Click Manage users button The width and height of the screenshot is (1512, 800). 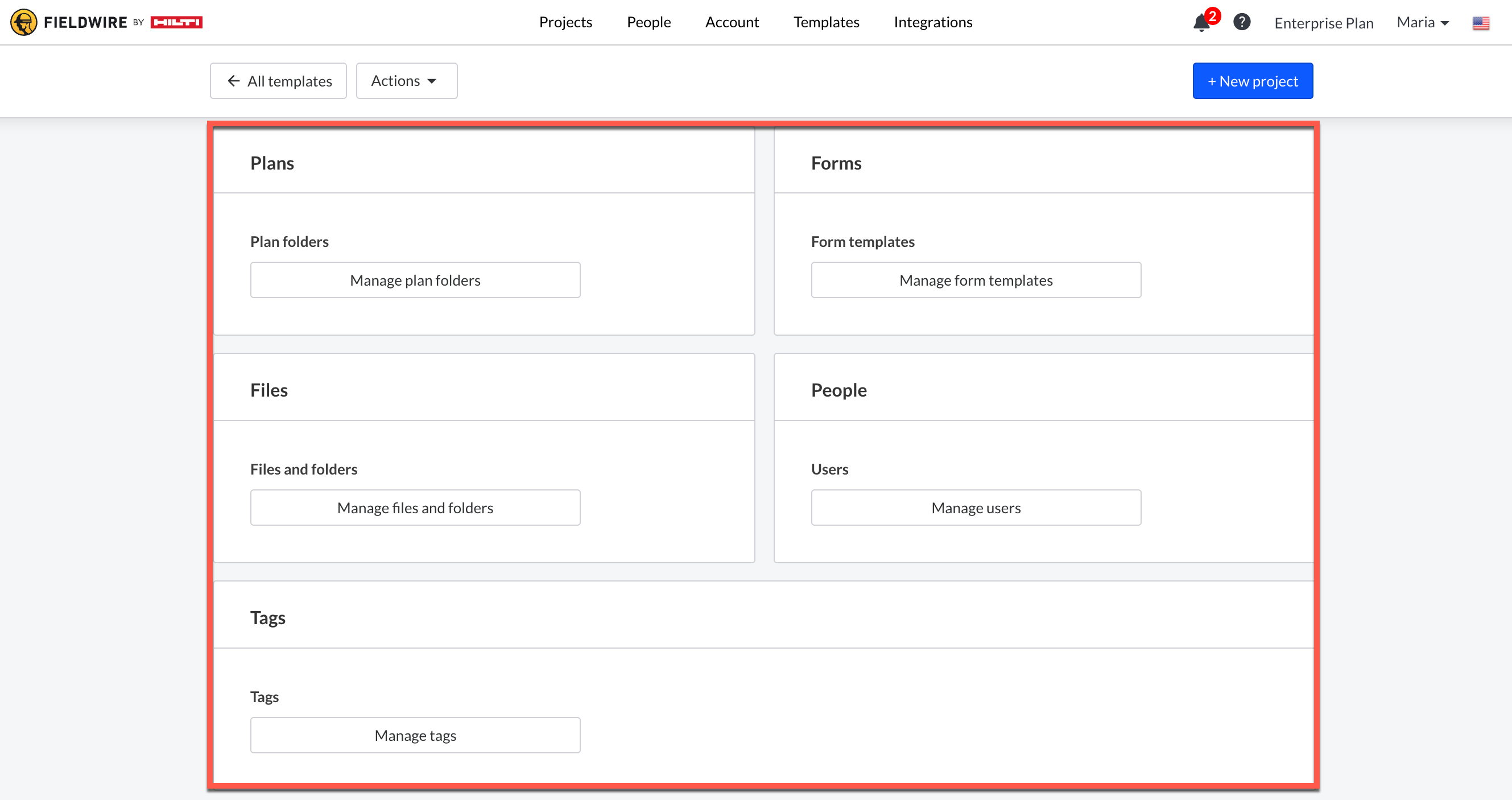pyautogui.click(x=976, y=508)
